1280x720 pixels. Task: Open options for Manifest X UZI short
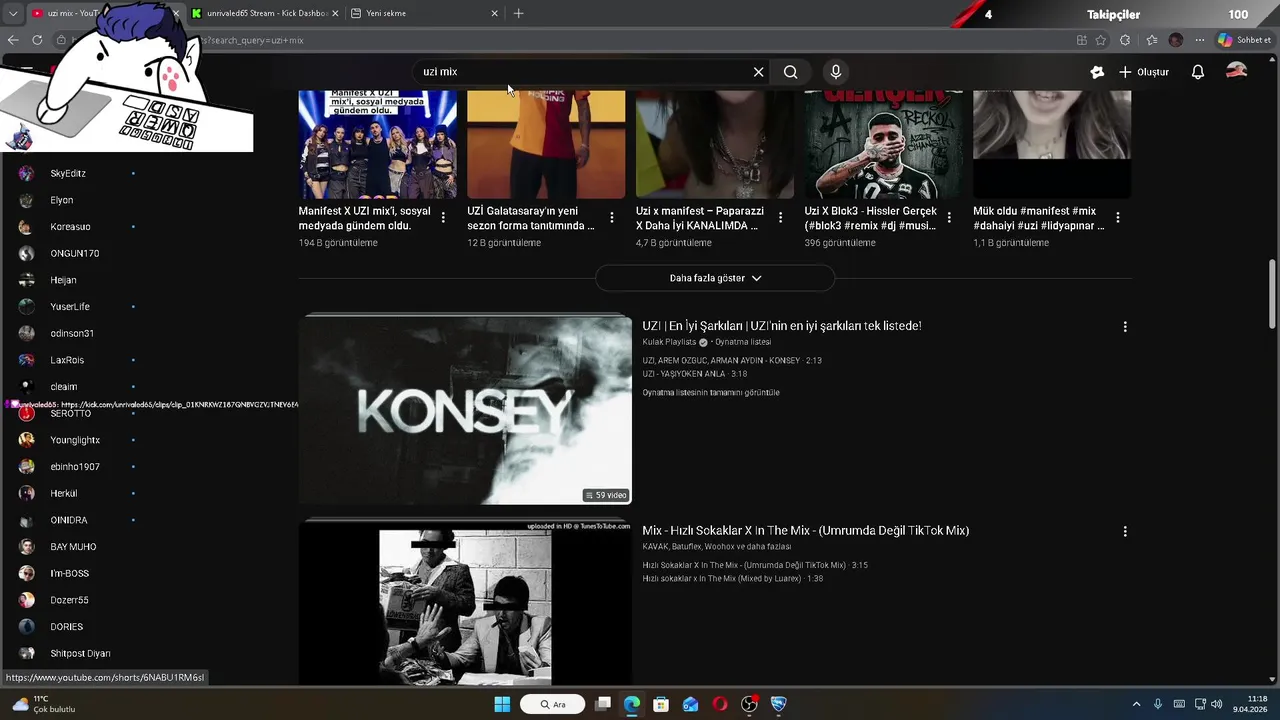(443, 217)
